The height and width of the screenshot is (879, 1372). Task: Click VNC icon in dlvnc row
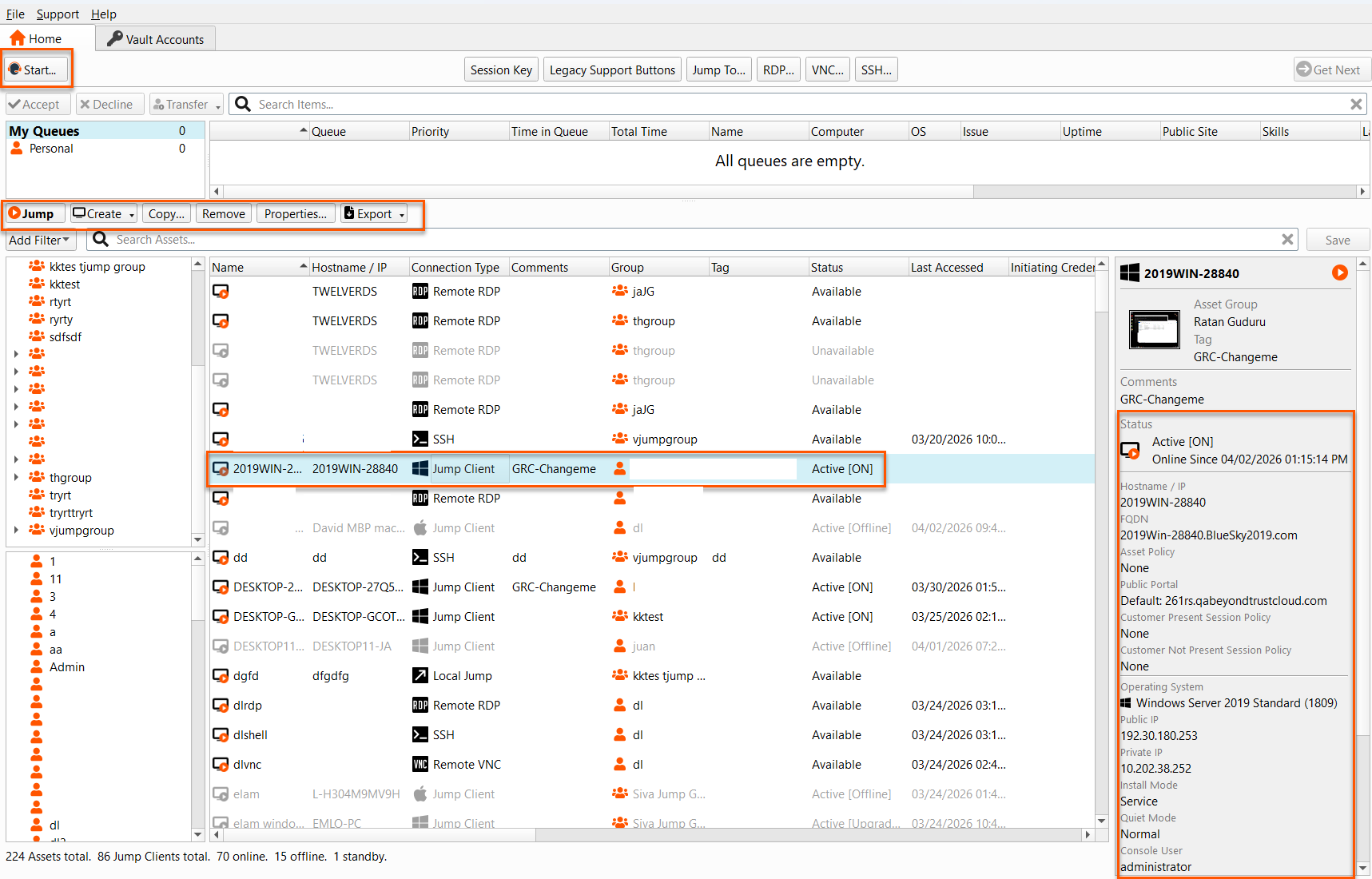(x=420, y=765)
